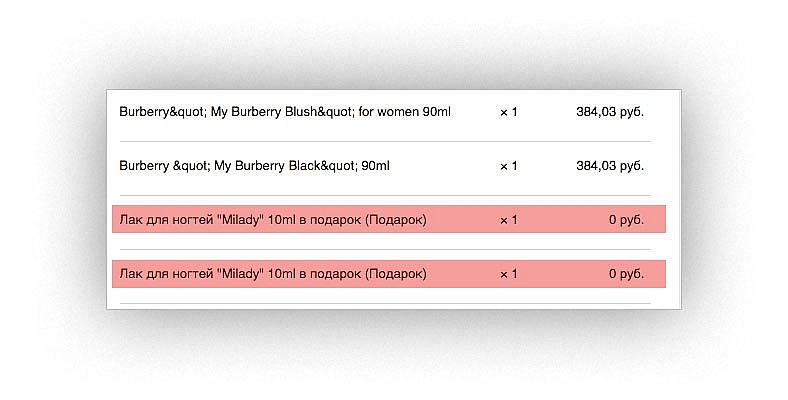Click the word "Milady" in lower pink row
The height and width of the screenshot is (400, 788).
click(242, 274)
